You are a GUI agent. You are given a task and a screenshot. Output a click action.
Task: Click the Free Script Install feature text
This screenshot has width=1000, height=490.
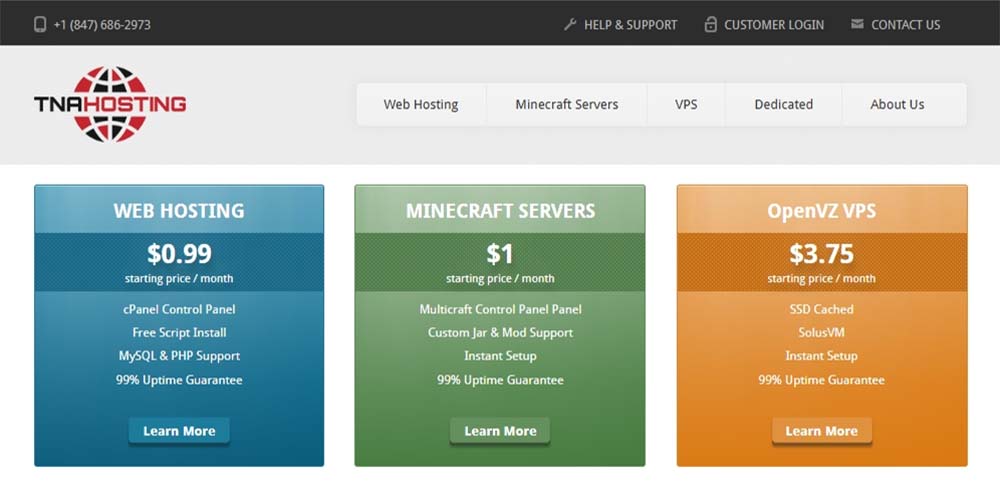click(x=179, y=332)
